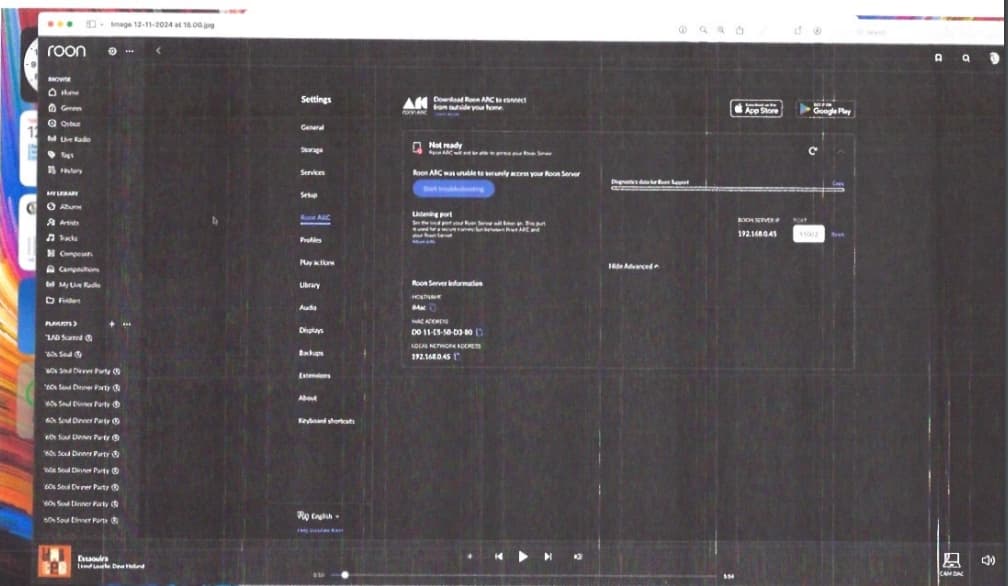
Task: Open Compositions in My Library
Action: click(x=73, y=269)
